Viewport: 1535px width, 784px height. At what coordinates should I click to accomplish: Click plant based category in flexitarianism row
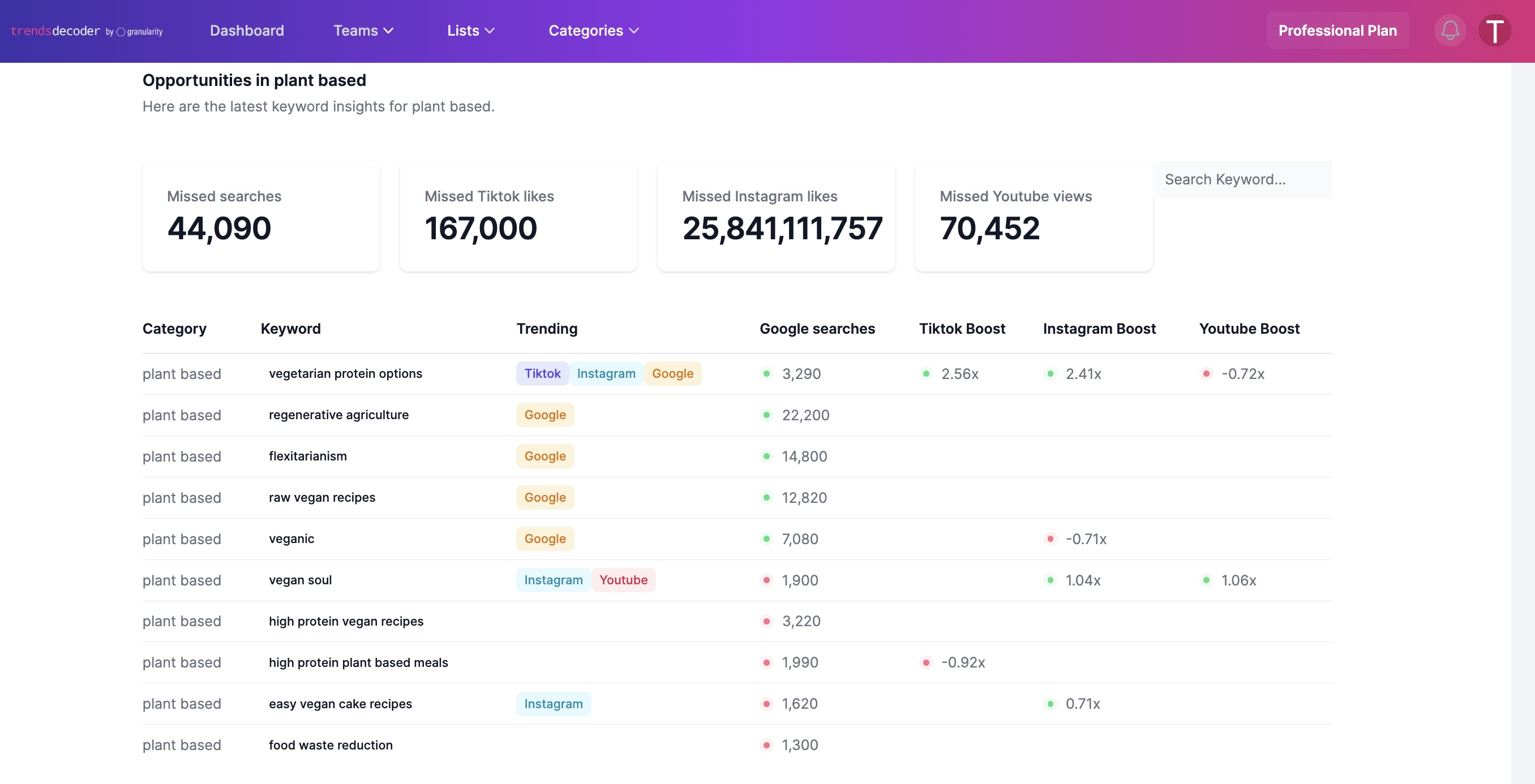(x=182, y=456)
